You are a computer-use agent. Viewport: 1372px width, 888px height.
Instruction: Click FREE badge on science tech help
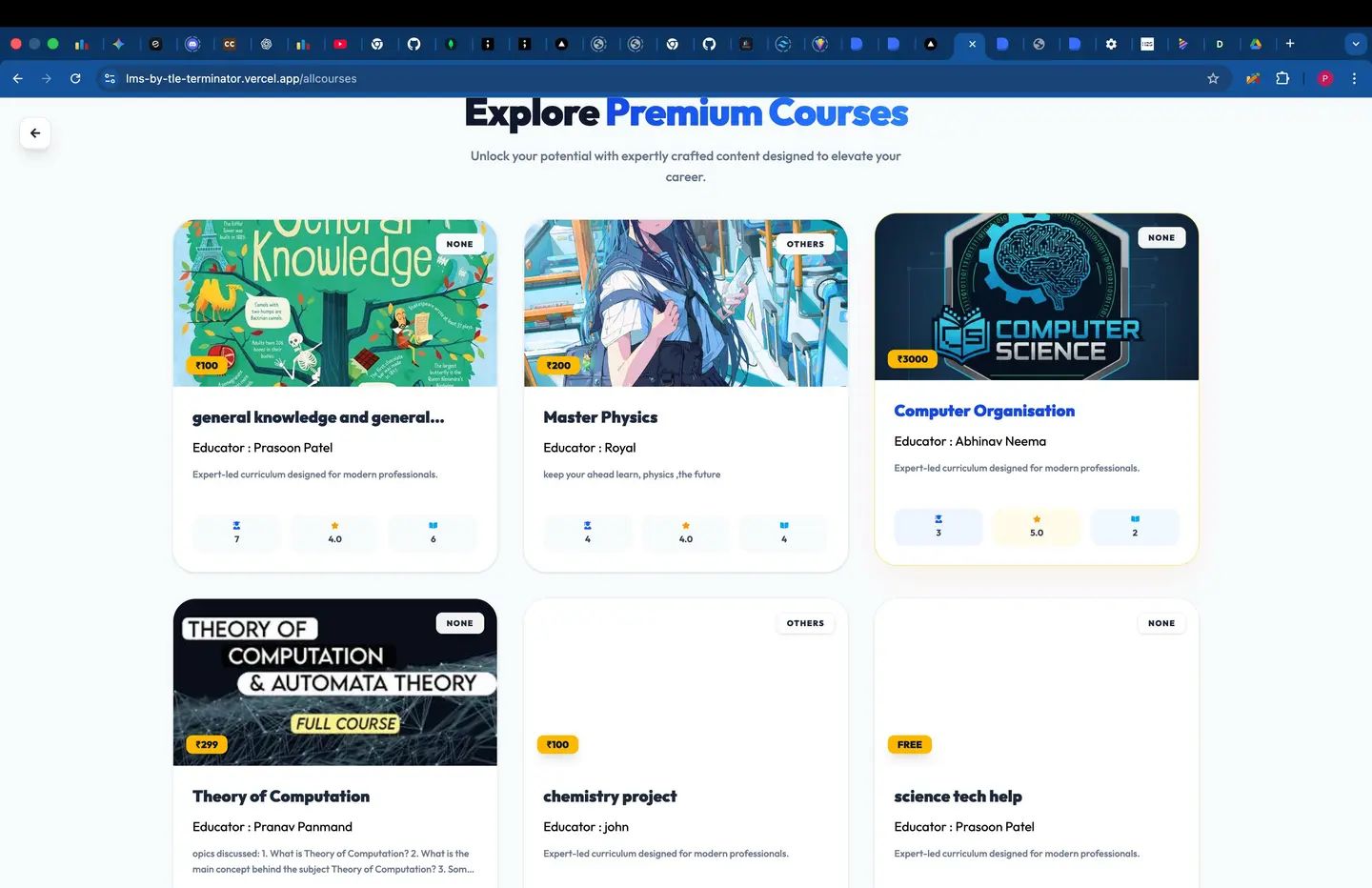click(x=910, y=744)
